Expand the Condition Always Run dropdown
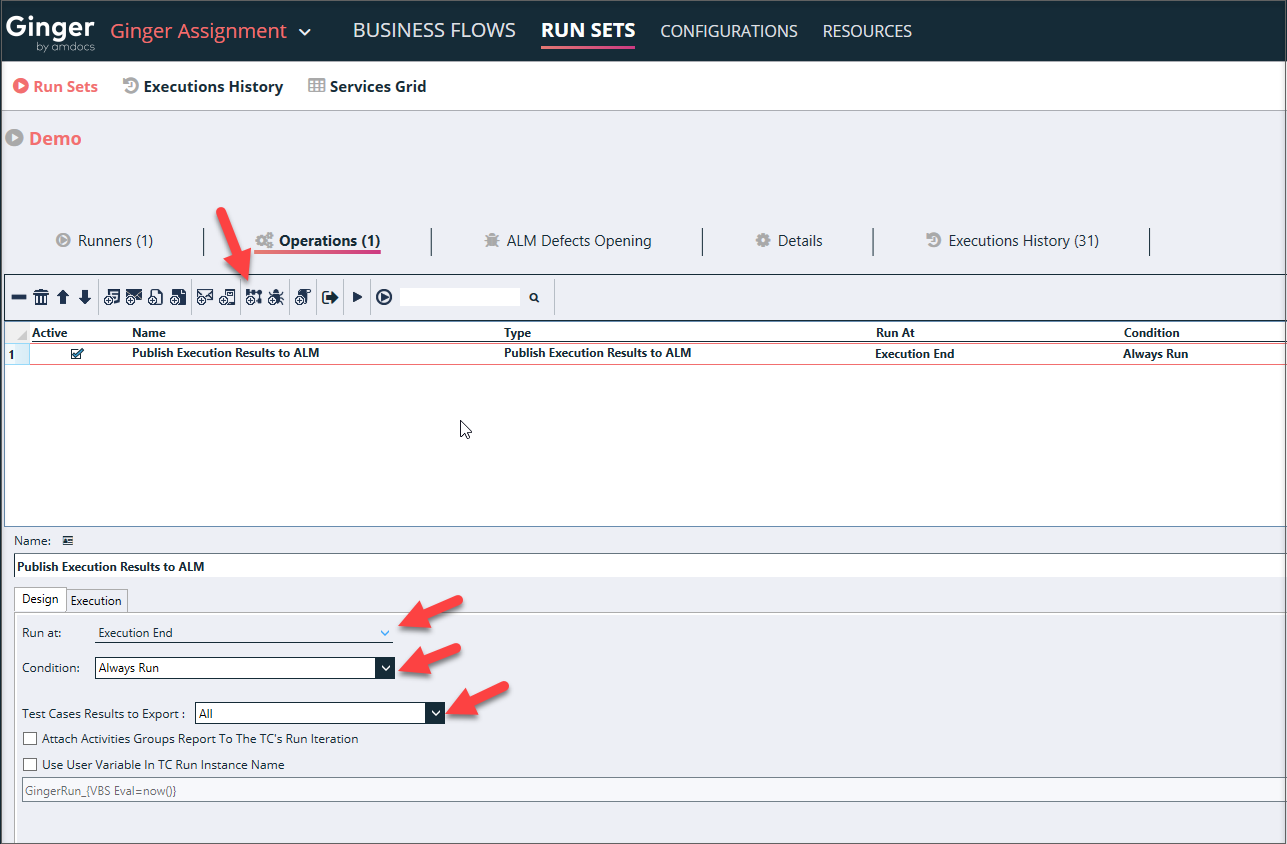This screenshot has width=1287, height=844. 385,668
